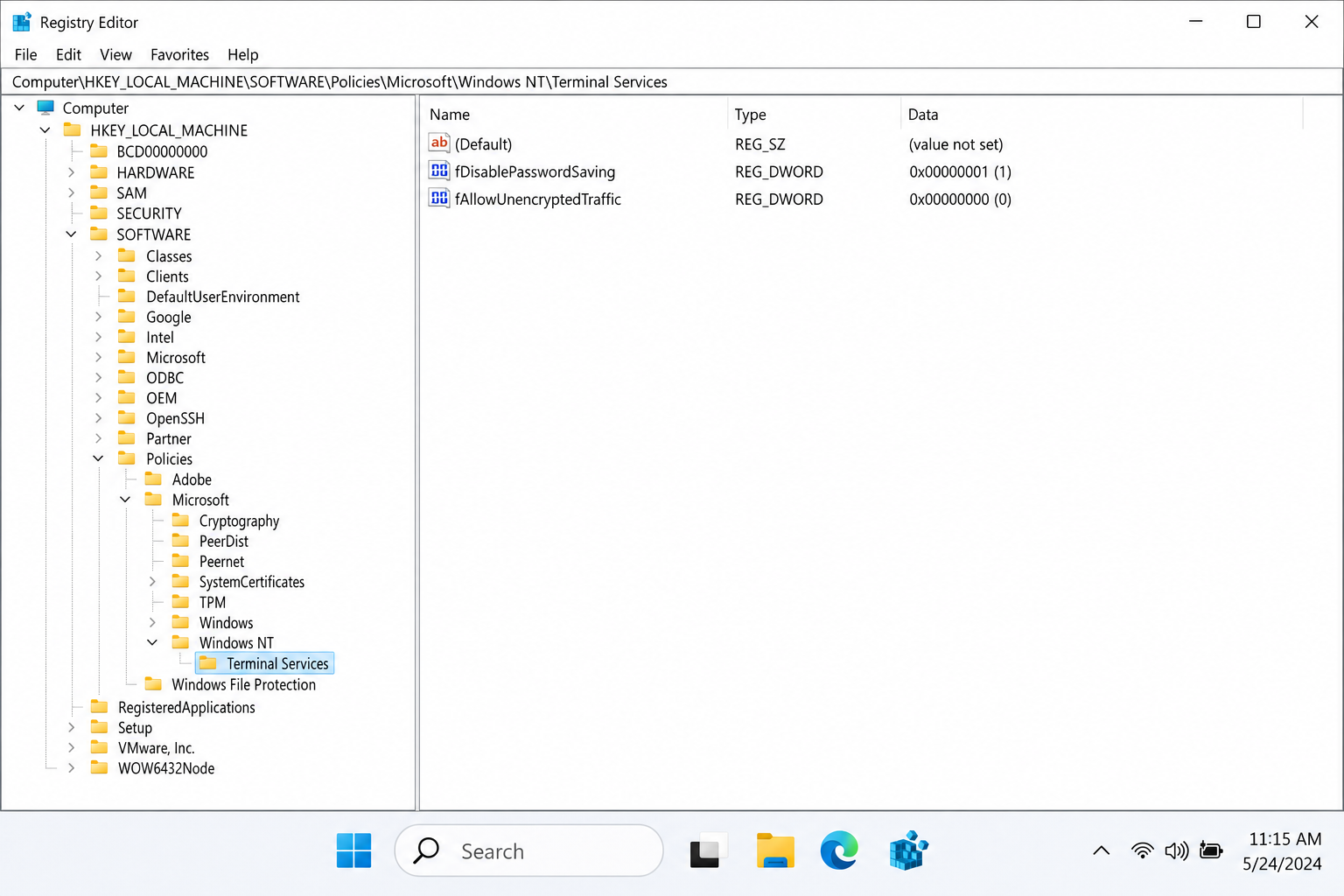Click the registry path address bar
Viewport: 1344px width, 896px height.
pyautogui.click(x=672, y=81)
